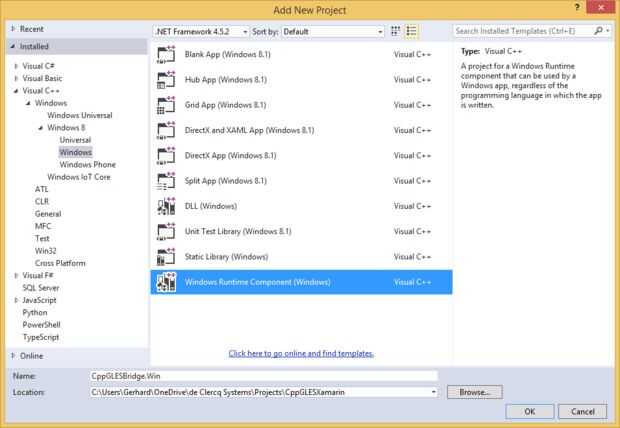
Task: Confirm with the OK button
Action: click(530, 411)
